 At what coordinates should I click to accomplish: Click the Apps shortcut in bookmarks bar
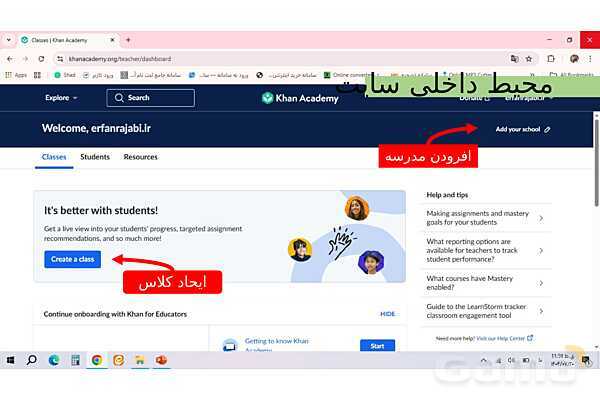16,75
